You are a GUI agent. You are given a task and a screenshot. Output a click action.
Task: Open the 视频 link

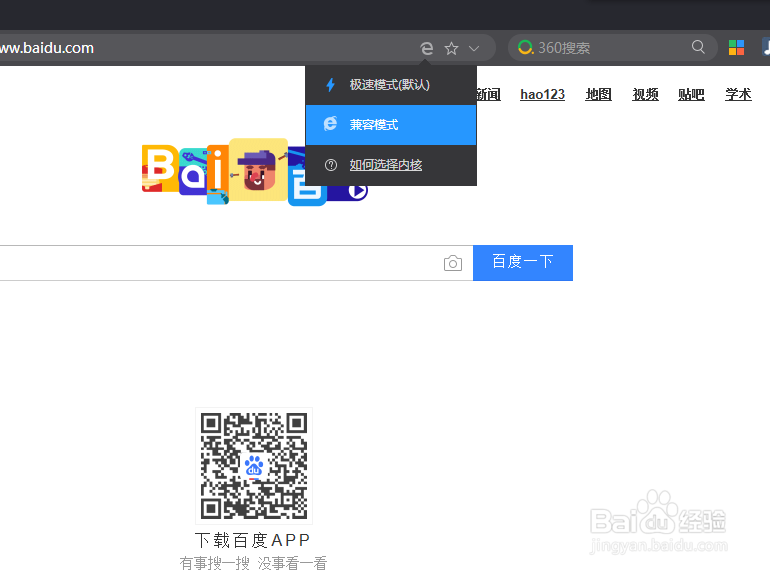pos(645,94)
